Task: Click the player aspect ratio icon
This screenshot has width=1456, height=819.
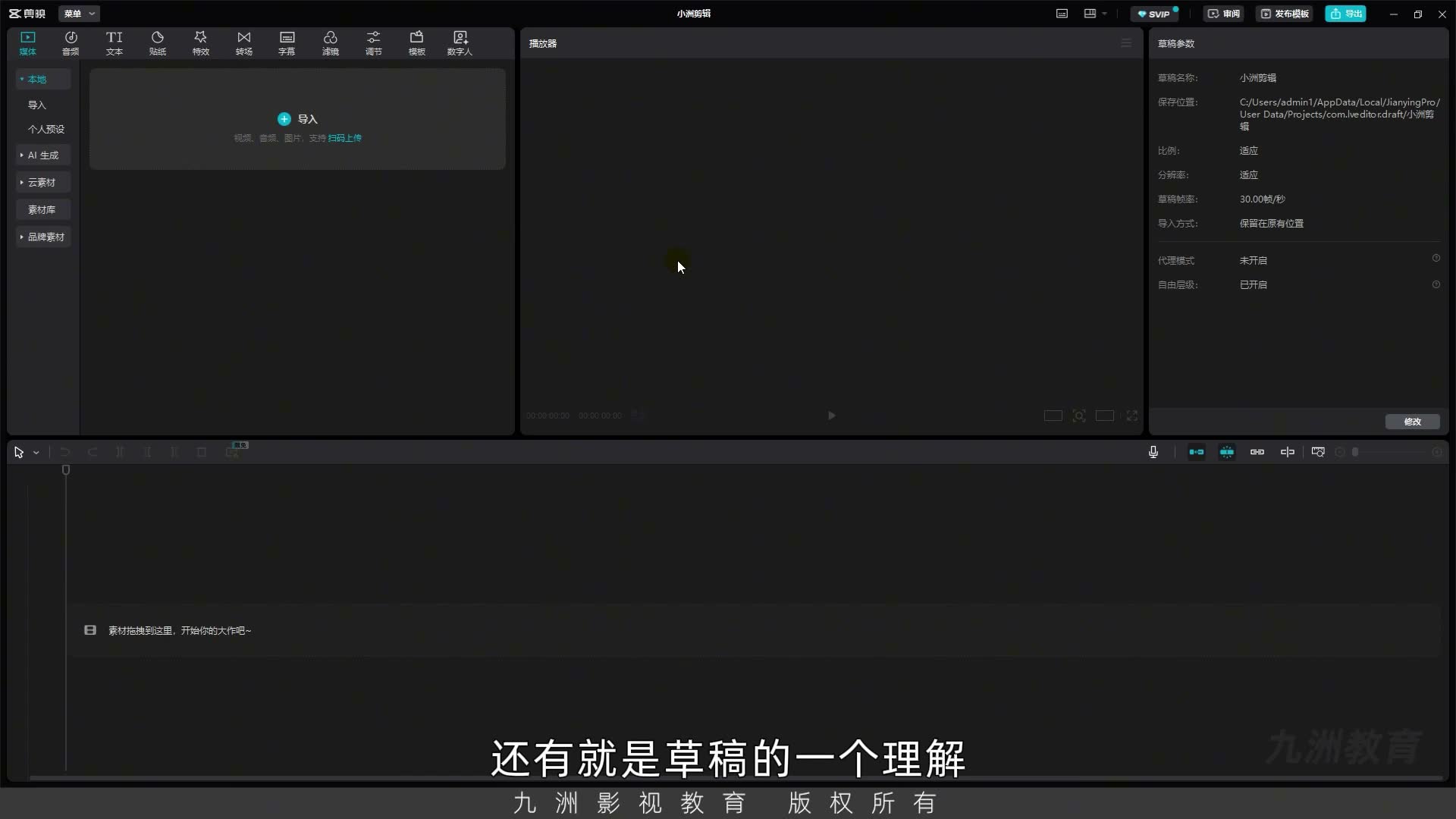Action: (1105, 416)
